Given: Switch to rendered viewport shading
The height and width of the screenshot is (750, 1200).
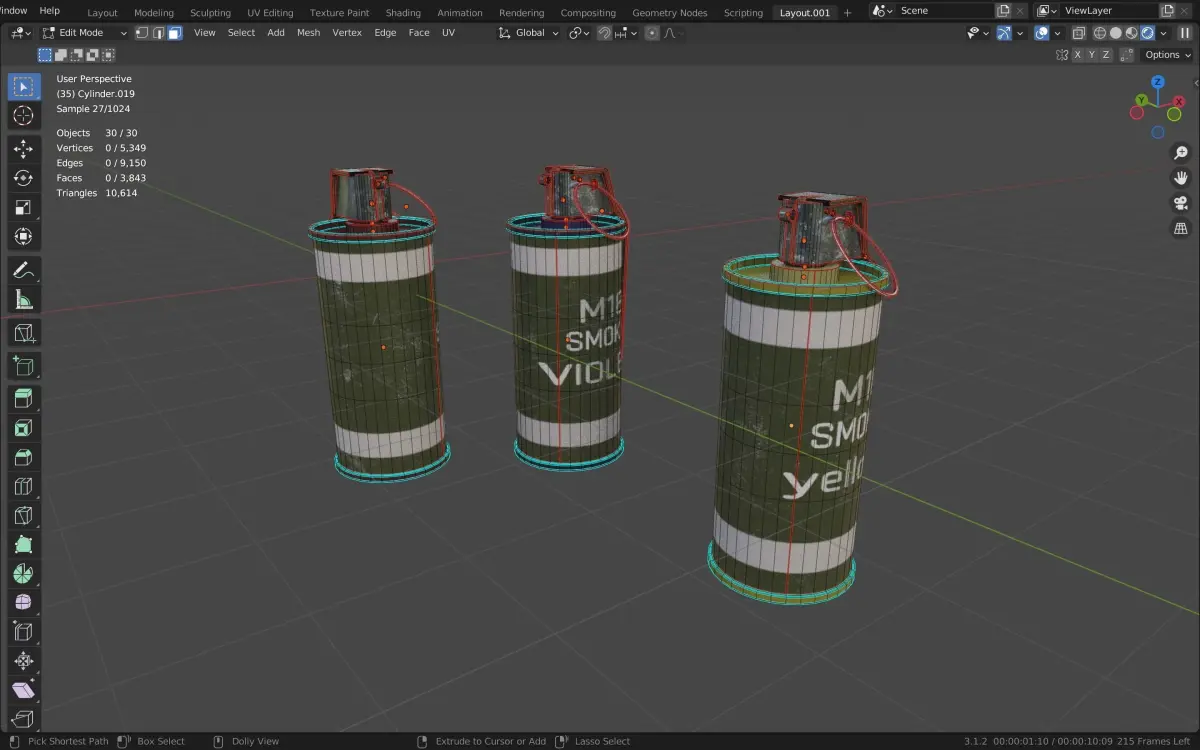Looking at the screenshot, I should click(x=1147, y=33).
